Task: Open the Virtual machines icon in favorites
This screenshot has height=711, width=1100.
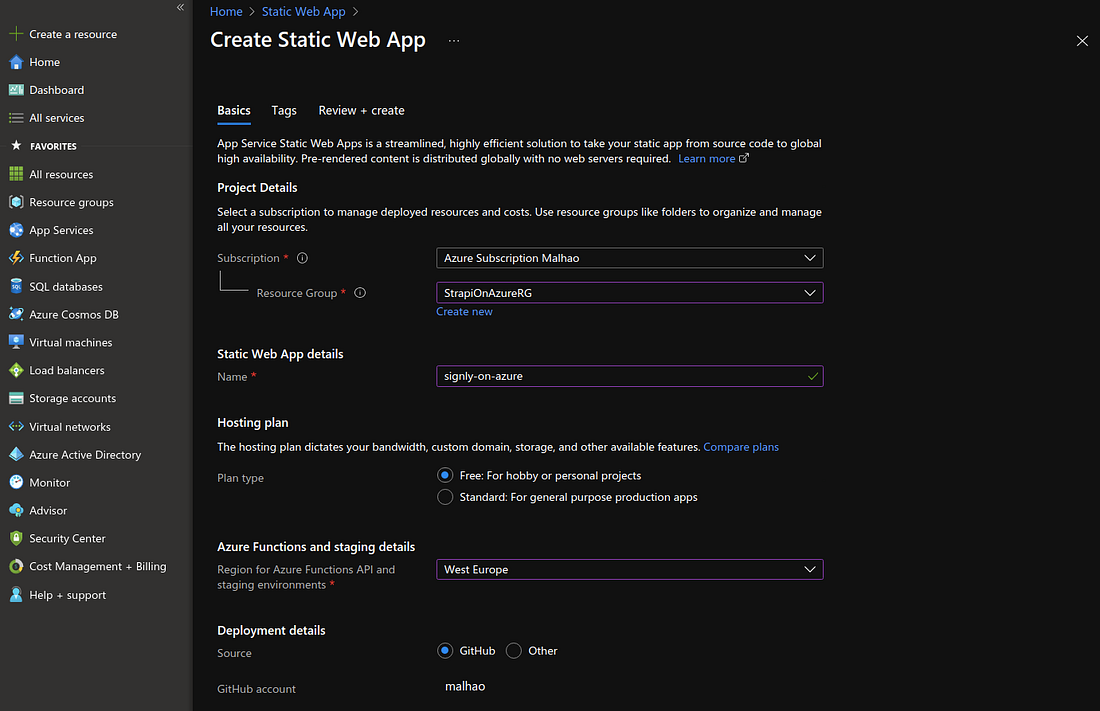Action: tap(15, 342)
